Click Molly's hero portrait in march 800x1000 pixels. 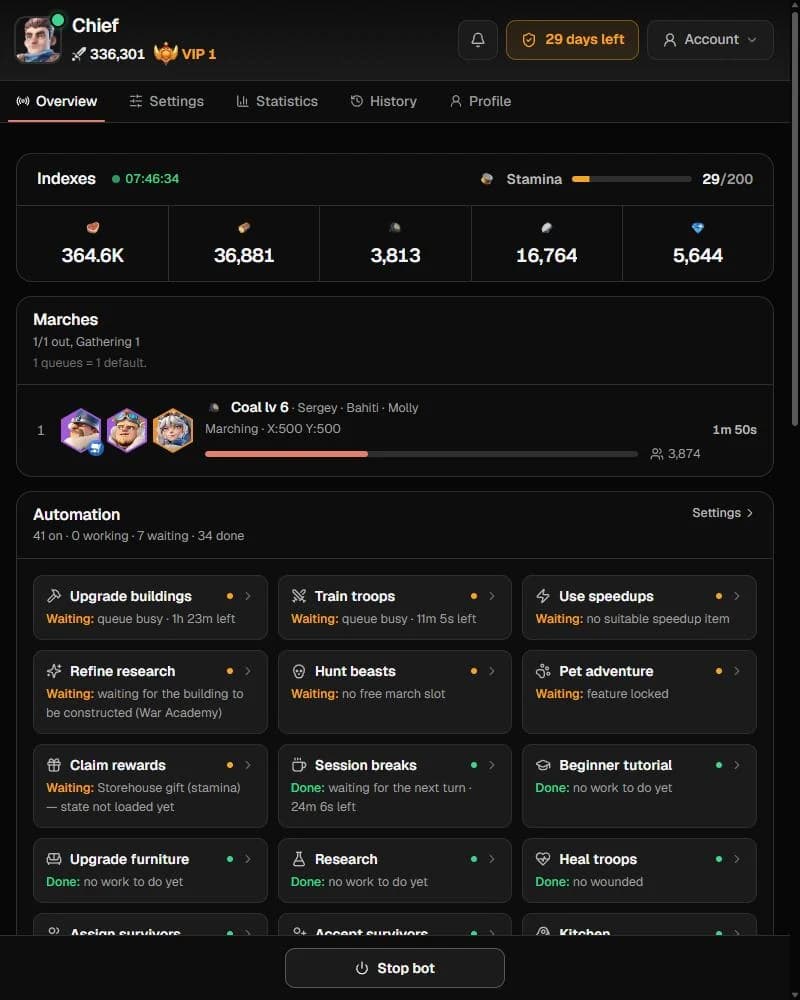tap(172, 430)
